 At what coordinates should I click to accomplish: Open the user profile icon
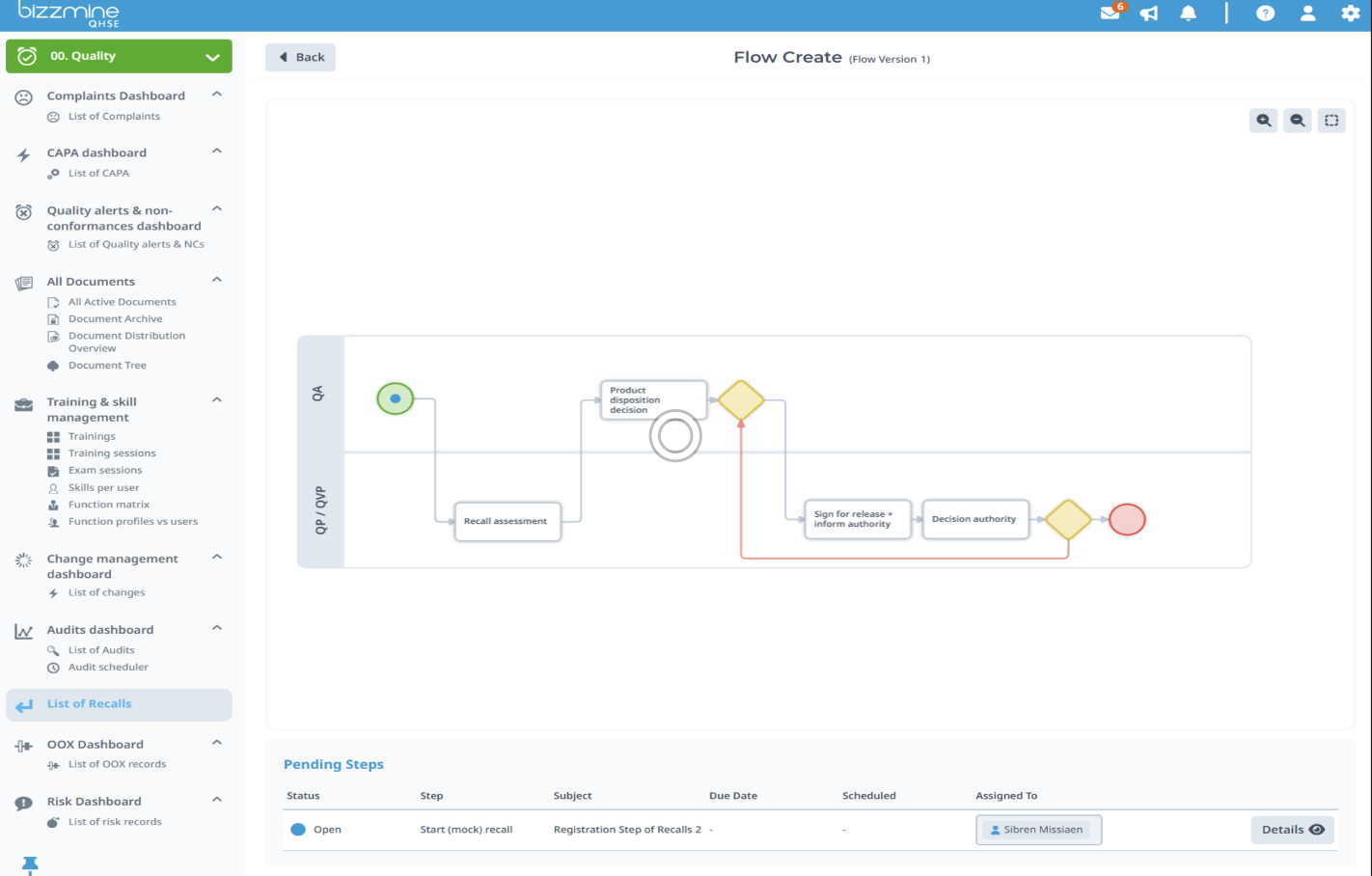[x=1307, y=14]
